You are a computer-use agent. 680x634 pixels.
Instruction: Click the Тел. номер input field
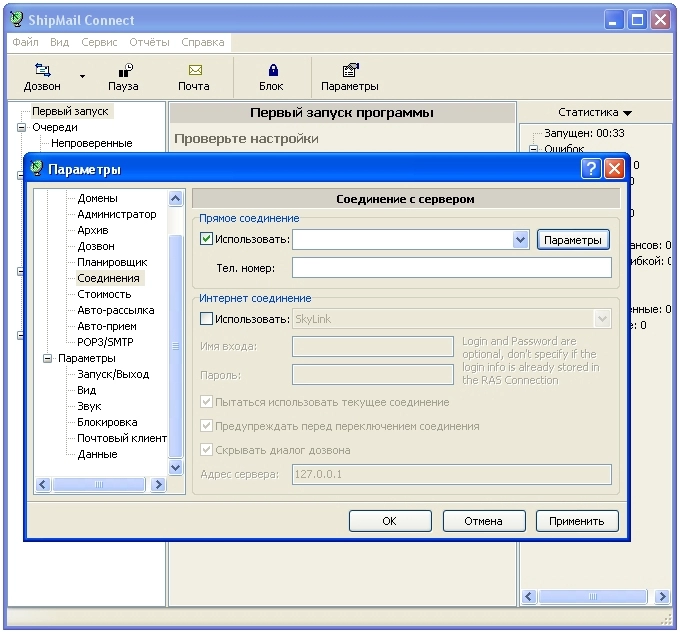point(452,268)
